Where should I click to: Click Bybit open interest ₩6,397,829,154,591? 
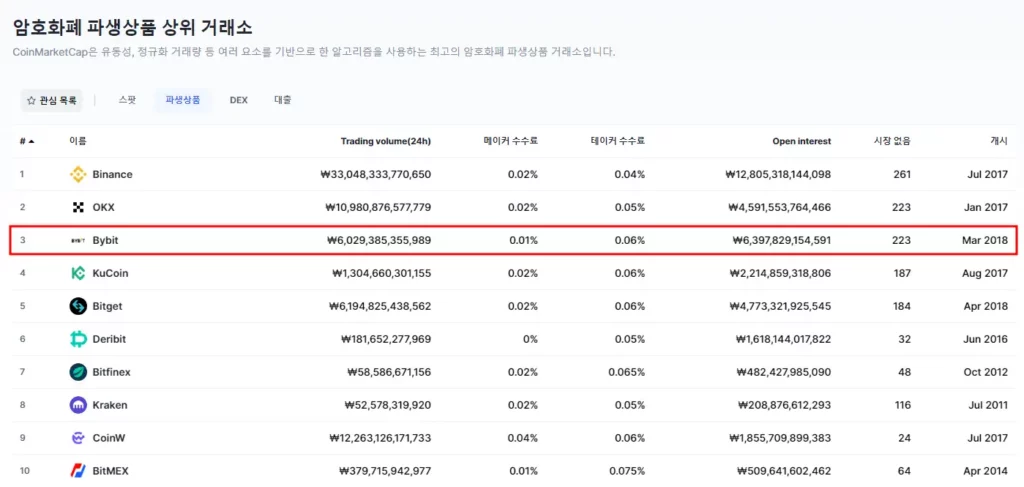(781, 240)
